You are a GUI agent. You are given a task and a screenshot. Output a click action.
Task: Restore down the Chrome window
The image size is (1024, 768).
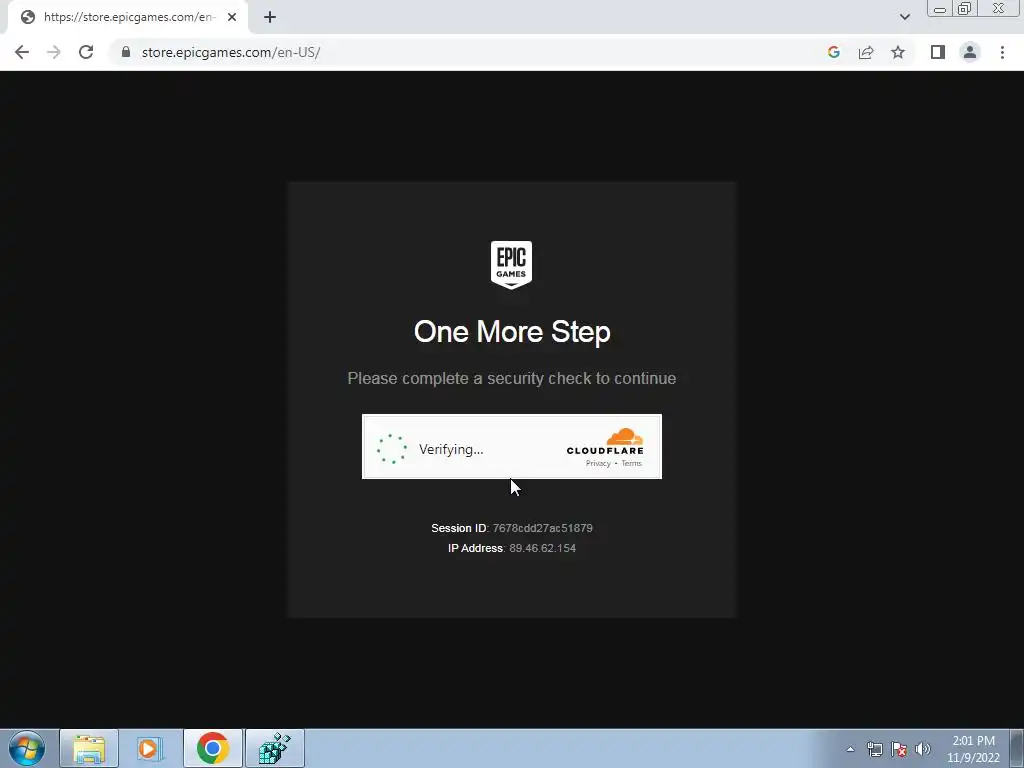[x=964, y=8]
